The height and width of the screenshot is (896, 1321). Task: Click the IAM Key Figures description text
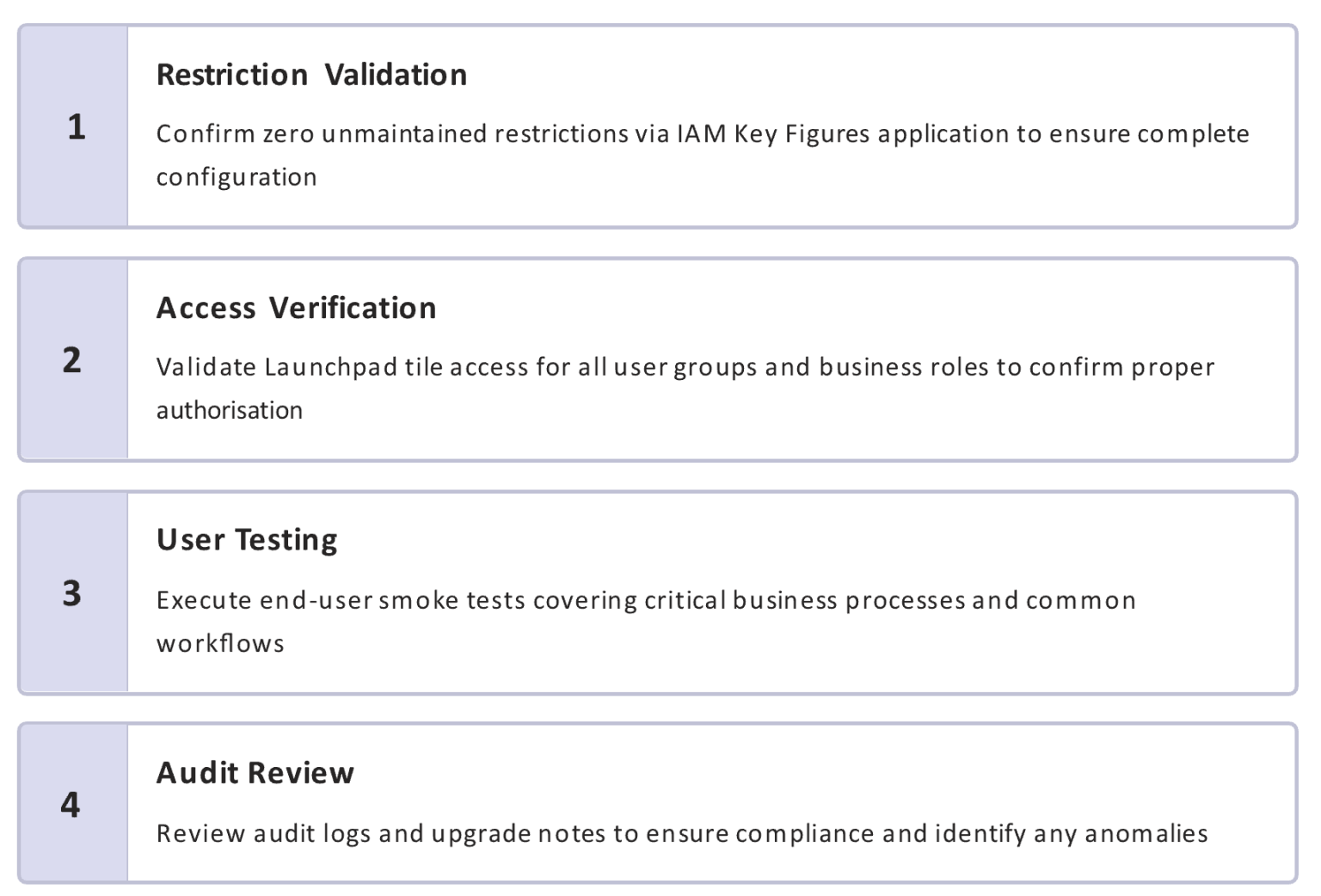point(703,155)
